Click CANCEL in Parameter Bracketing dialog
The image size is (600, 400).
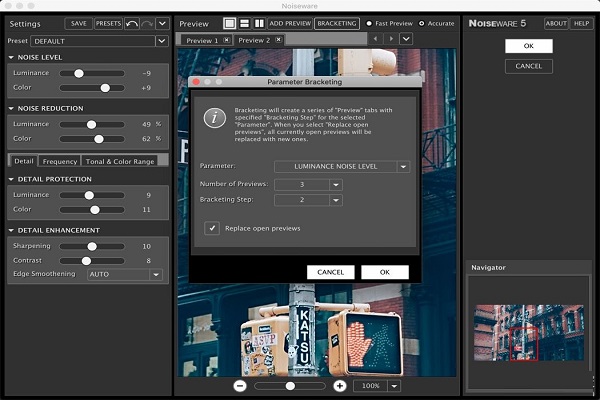click(x=331, y=272)
